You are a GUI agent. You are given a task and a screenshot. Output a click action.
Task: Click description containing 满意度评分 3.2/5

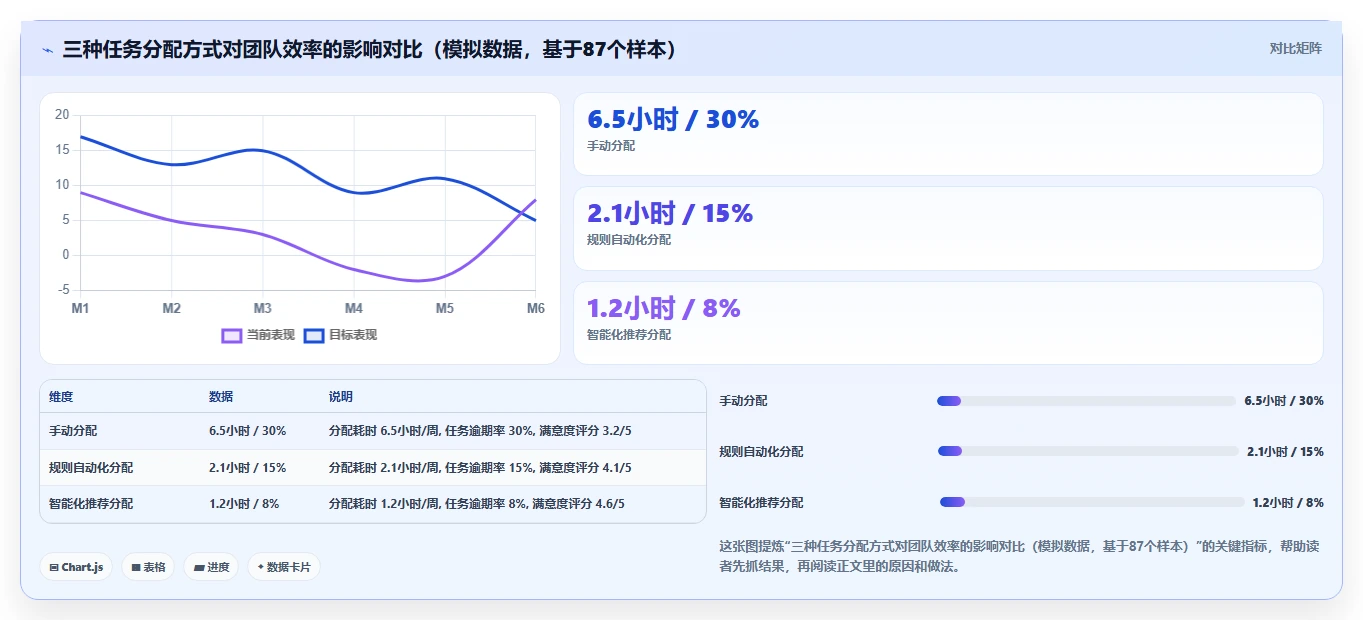(x=480, y=431)
